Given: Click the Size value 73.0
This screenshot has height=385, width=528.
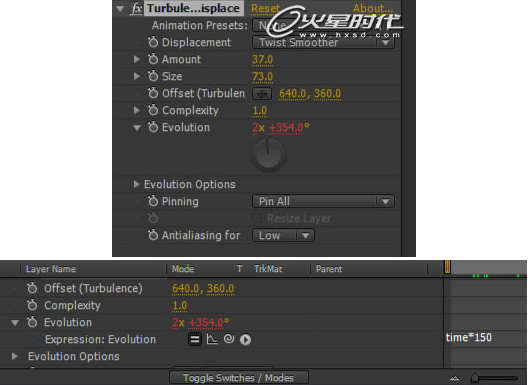Looking at the screenshot, I should (x=262, y=76).
